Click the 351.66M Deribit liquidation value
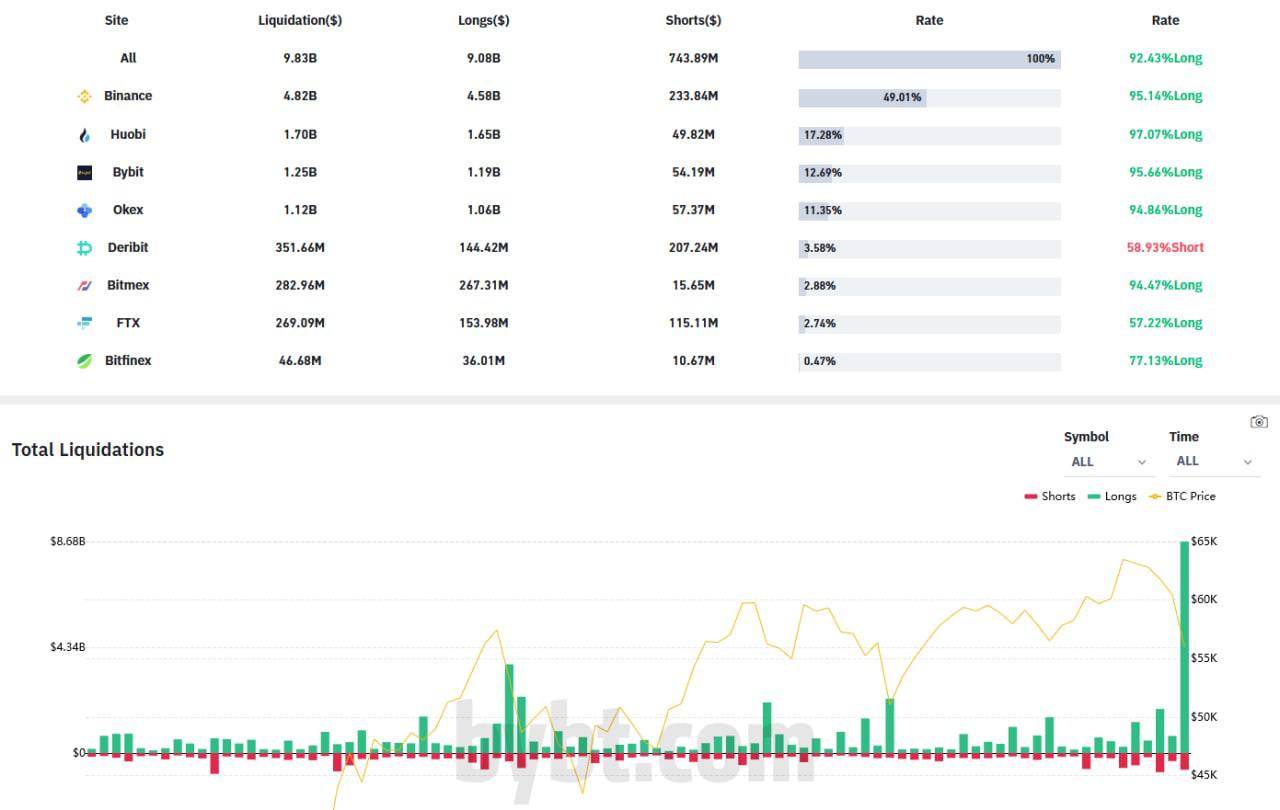The image size is (1280, 810). pos(300,247)
